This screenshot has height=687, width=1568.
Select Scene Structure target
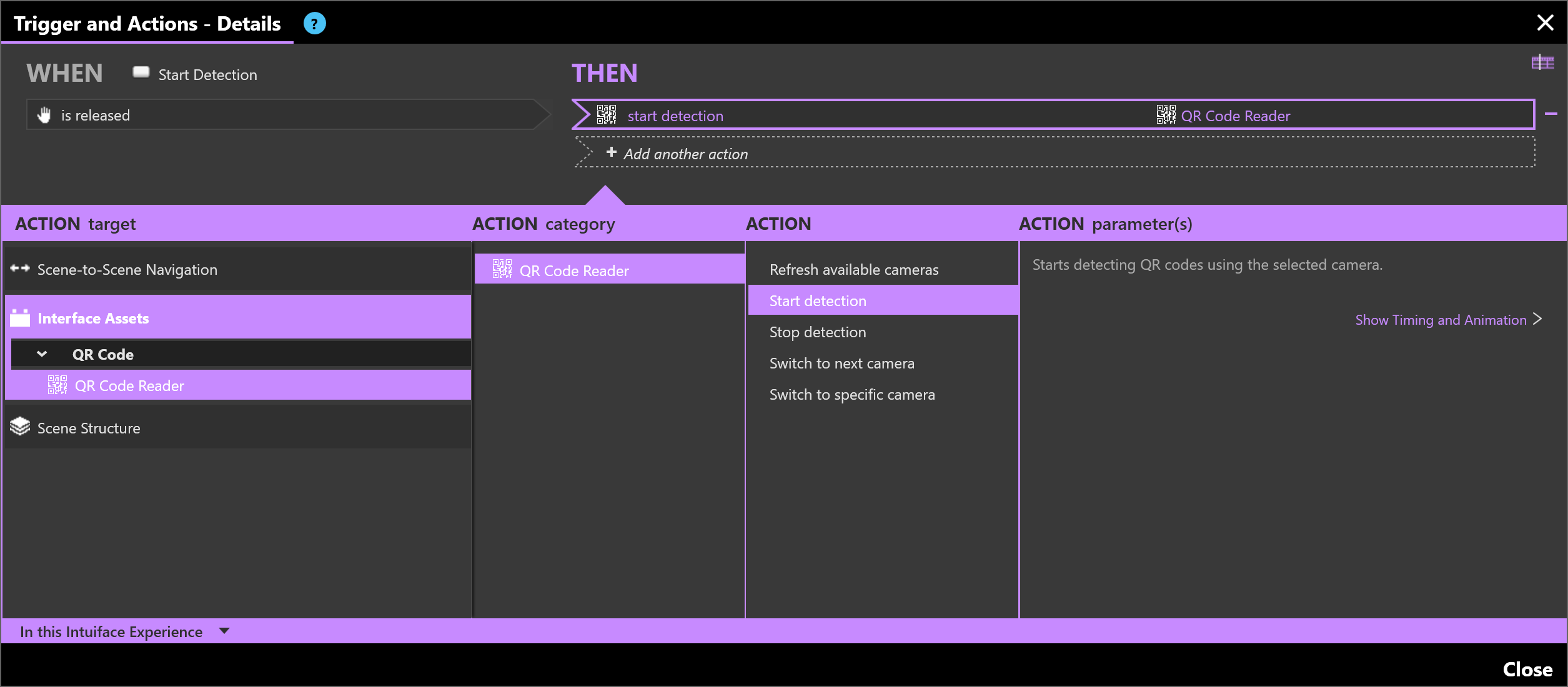[238, 428]
